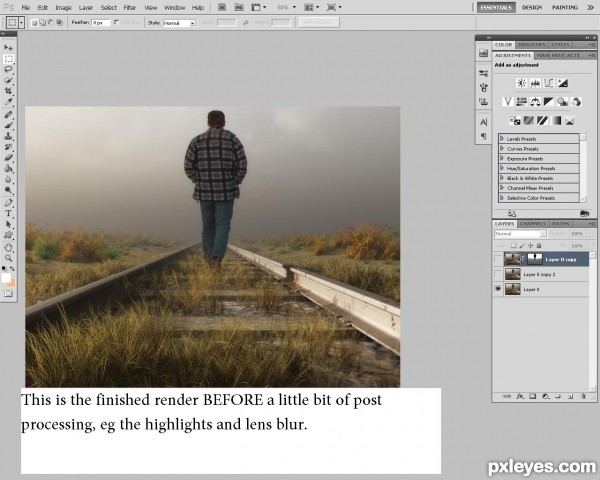The width and height of the screenshot is (600, 480).
Task: Select the Zoom tool
Action: (8, 258)
